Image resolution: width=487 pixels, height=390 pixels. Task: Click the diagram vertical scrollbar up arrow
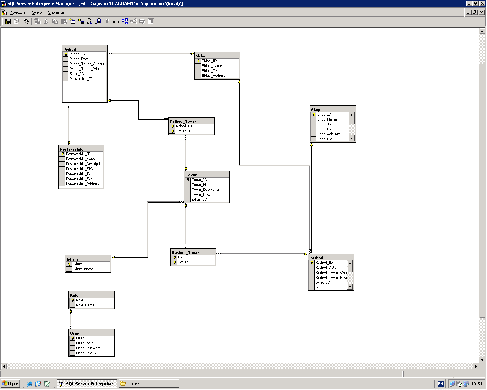482,32
